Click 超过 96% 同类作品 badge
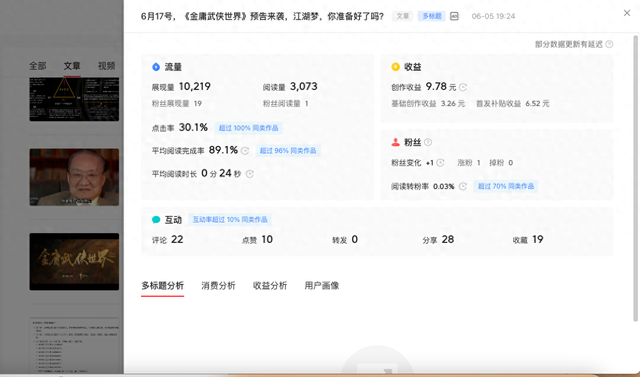The width and height of the screenshot is (640, 377). click(x=288, y=151)
